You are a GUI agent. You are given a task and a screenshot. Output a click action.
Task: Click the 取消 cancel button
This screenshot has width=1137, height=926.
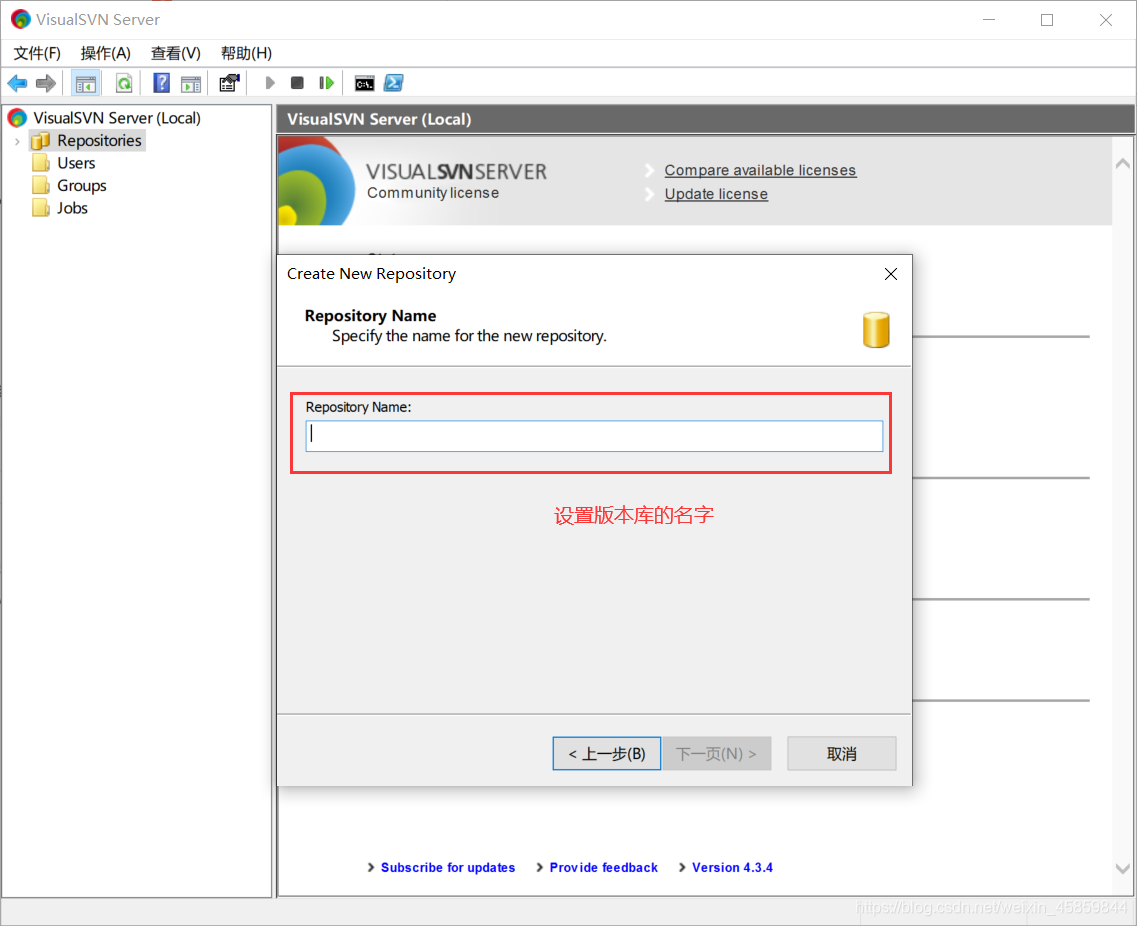tap(841, 753)
